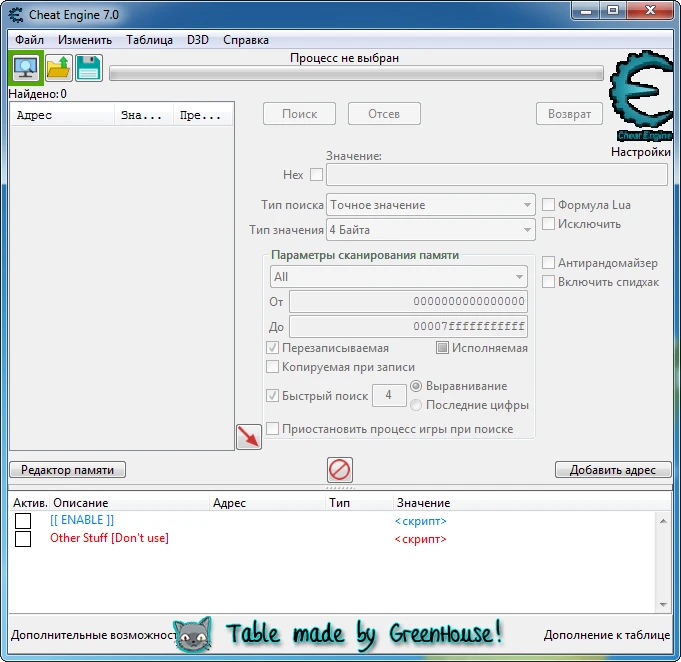Open Настройки link

coord(641,152)
